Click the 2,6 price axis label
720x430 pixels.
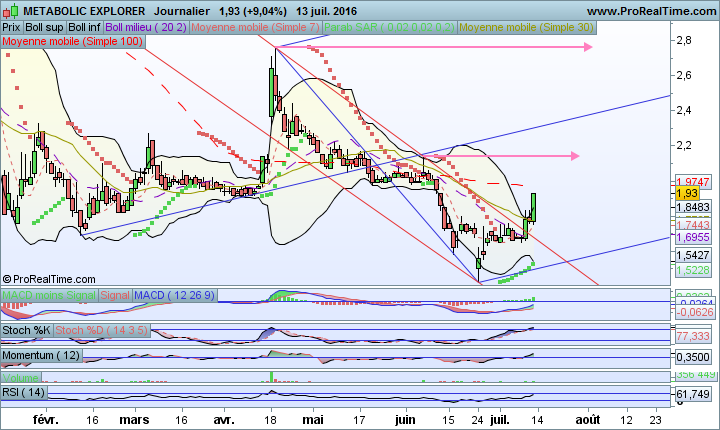[x=684, y=75]
